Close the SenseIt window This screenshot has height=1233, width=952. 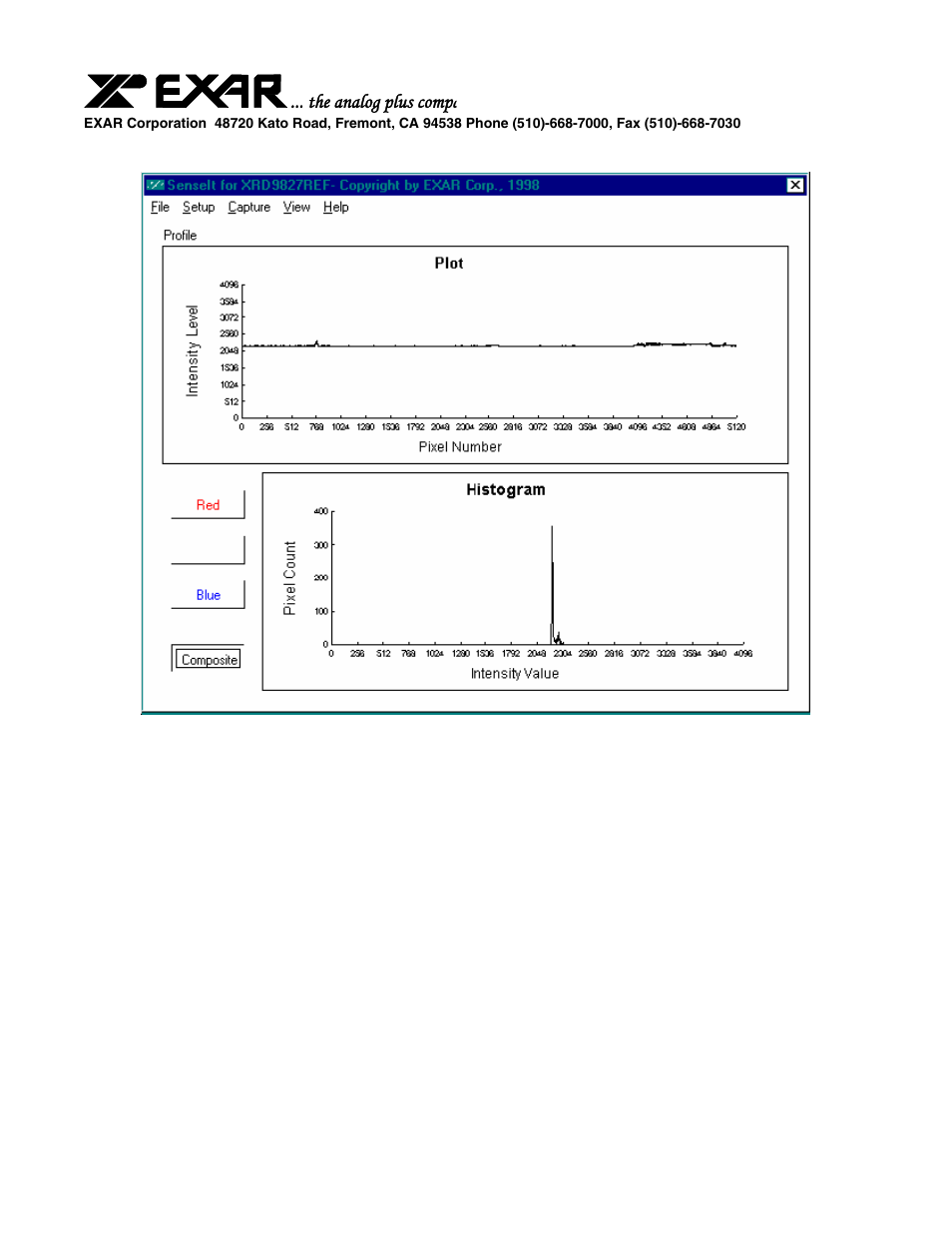pyautogui.click(x=795, y=185)
